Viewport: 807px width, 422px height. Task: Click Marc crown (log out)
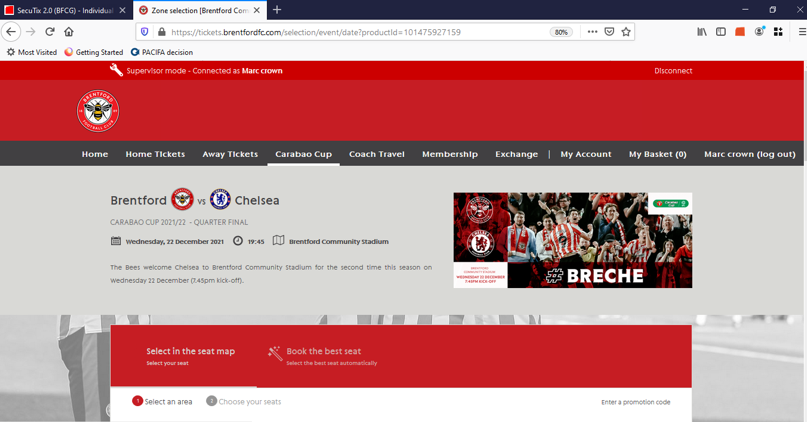point(749,154)
